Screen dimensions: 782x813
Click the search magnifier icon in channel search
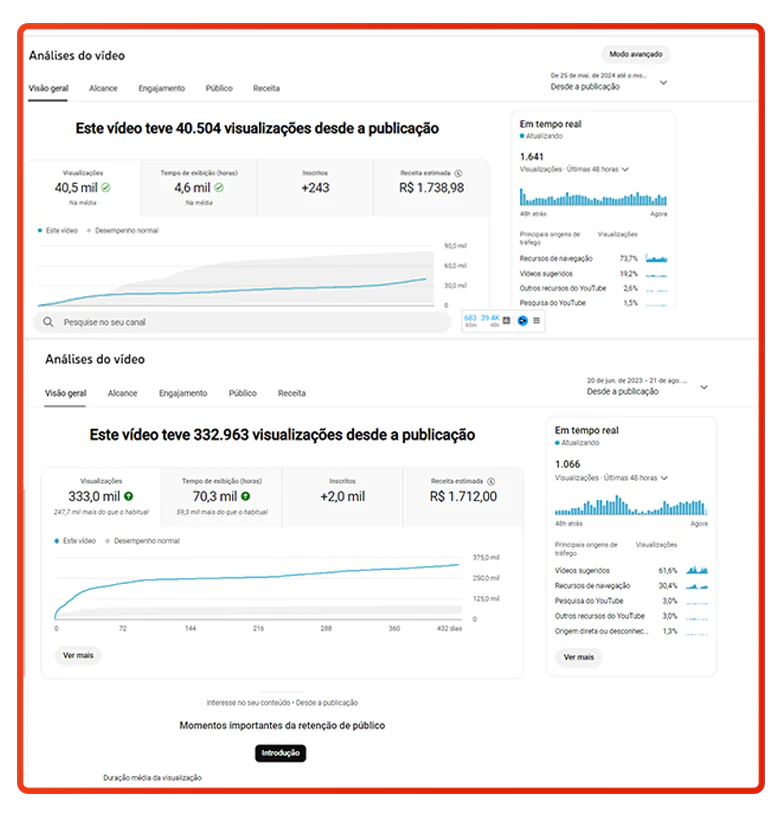pyautogui.click(x=47, y=322)
